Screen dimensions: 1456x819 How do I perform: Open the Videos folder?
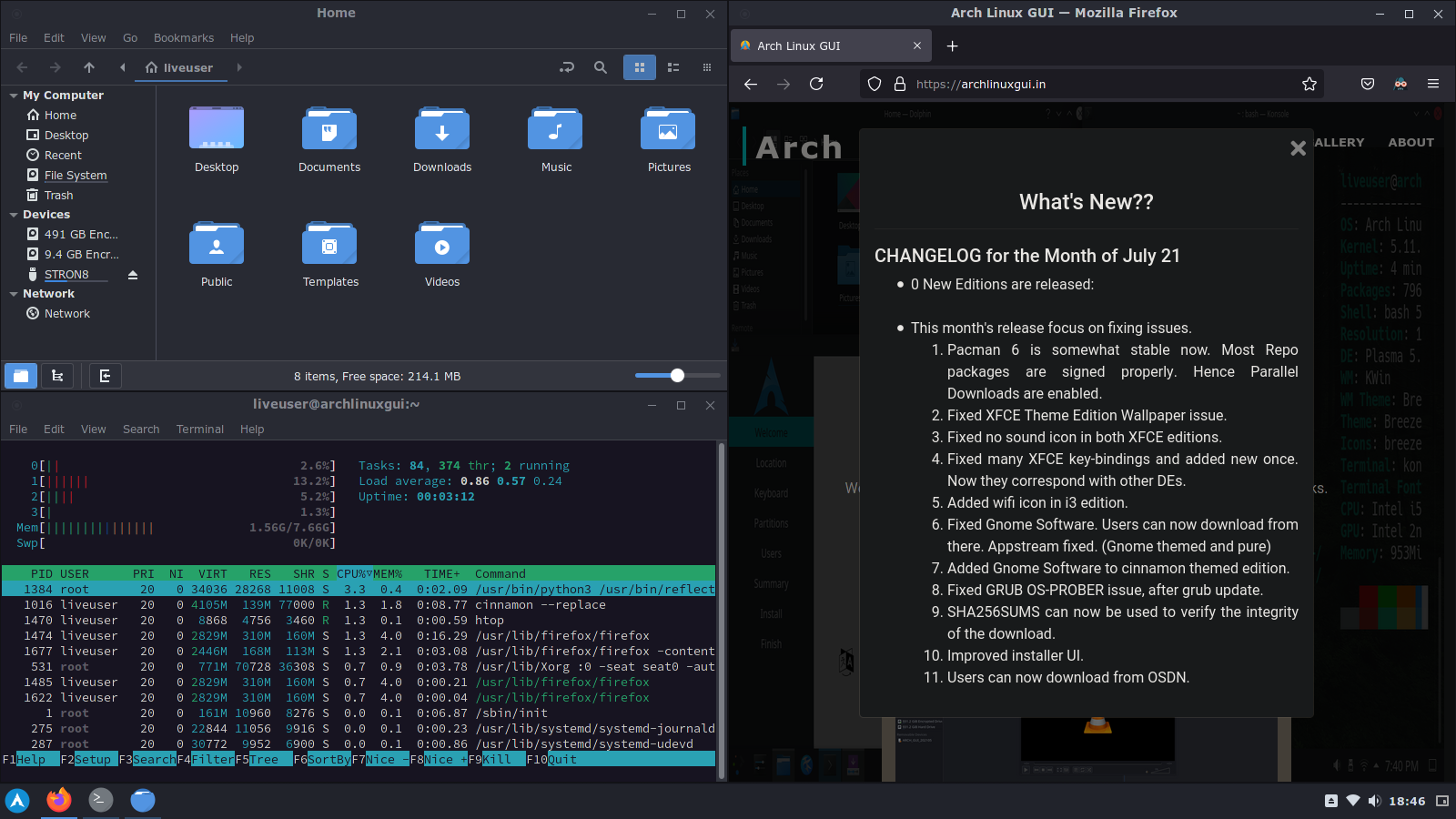point(442,254)
